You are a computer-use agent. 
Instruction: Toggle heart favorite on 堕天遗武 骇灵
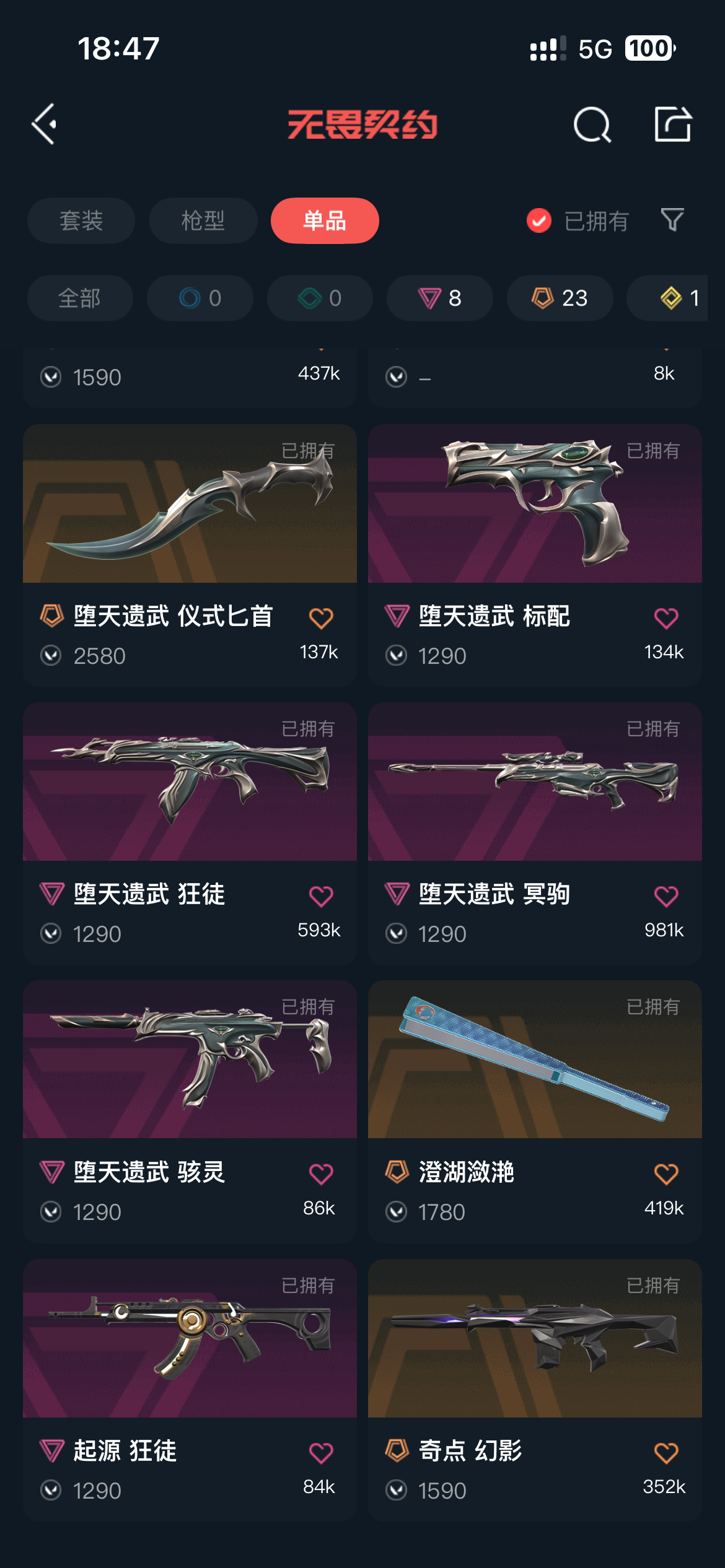pos(321,1174)
